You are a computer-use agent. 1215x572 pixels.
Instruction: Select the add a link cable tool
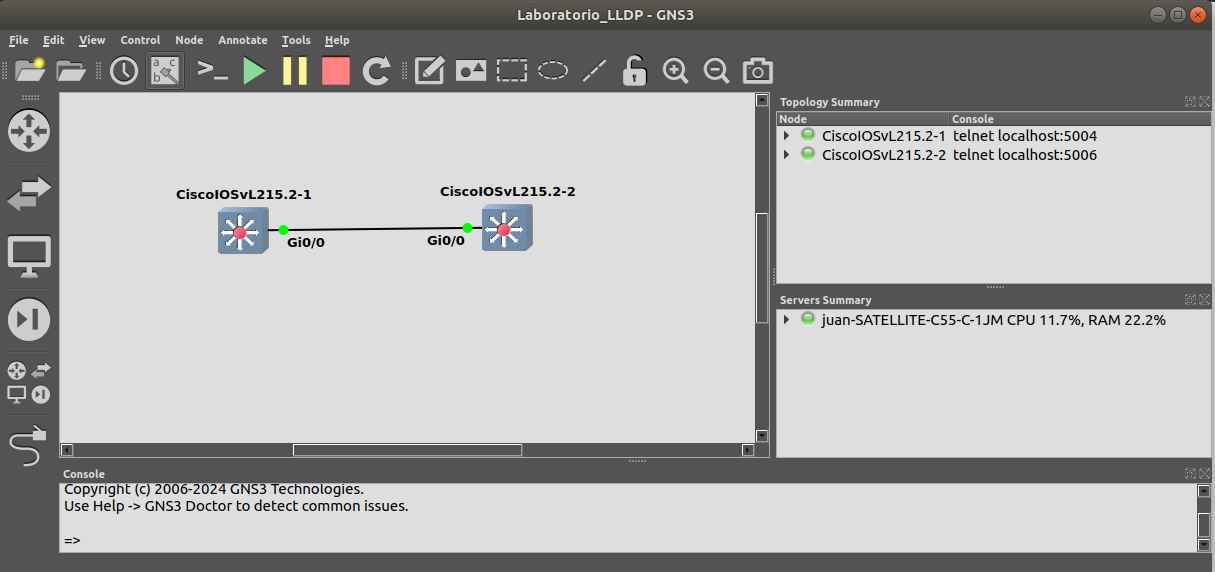[29, 446]
